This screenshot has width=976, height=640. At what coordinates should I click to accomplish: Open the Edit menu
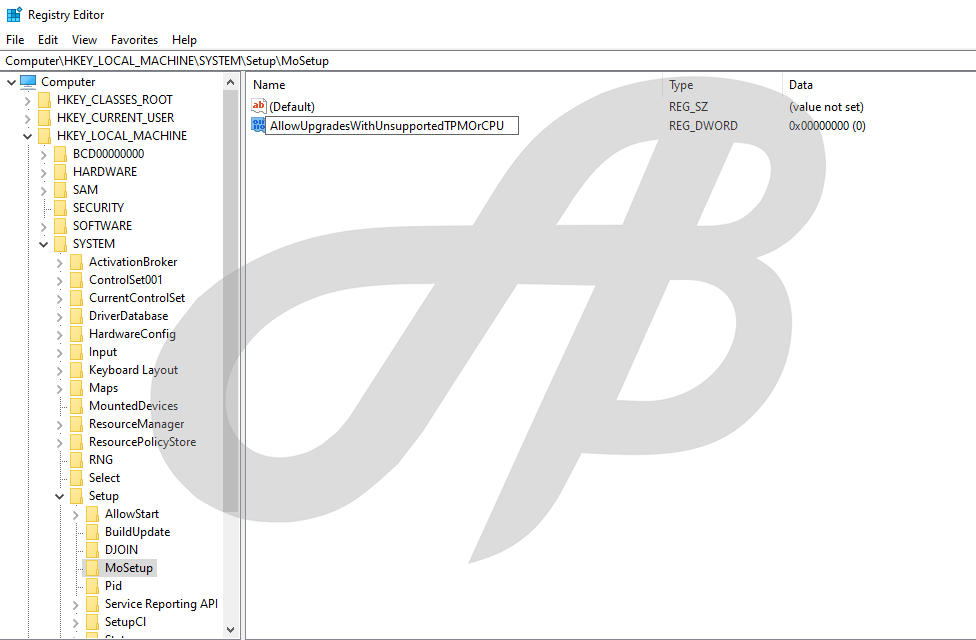tap(48, 40)
